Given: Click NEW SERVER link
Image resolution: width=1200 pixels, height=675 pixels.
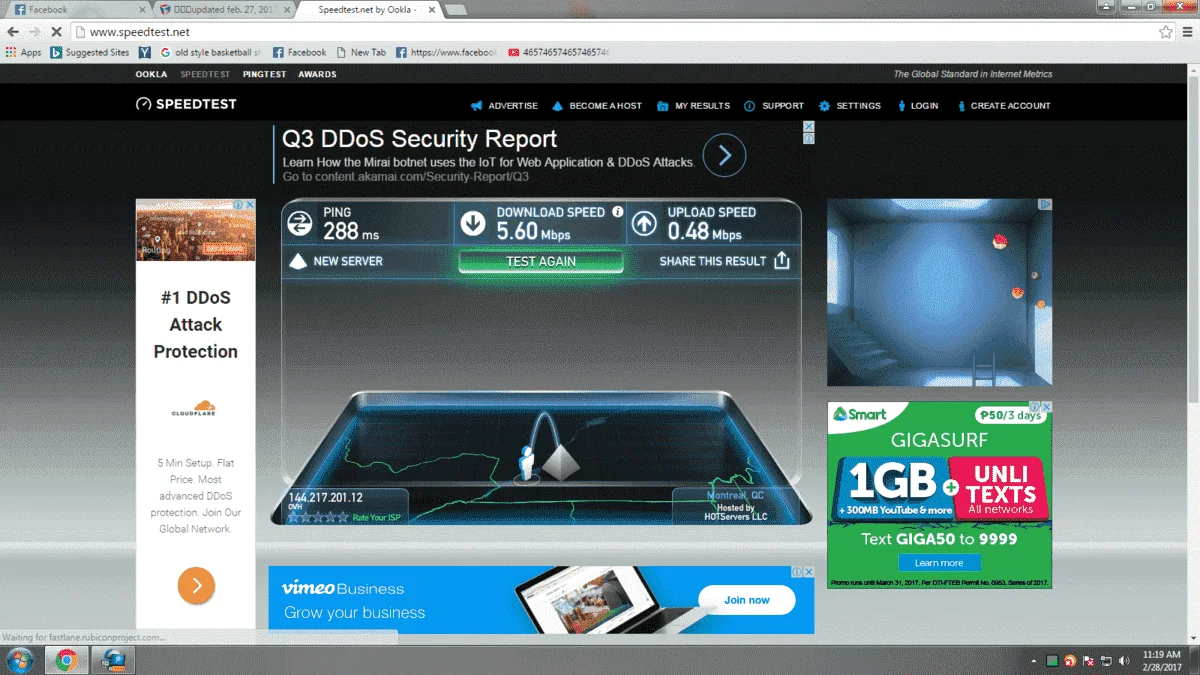Looking at the screenshot, I should coord(348,261).
